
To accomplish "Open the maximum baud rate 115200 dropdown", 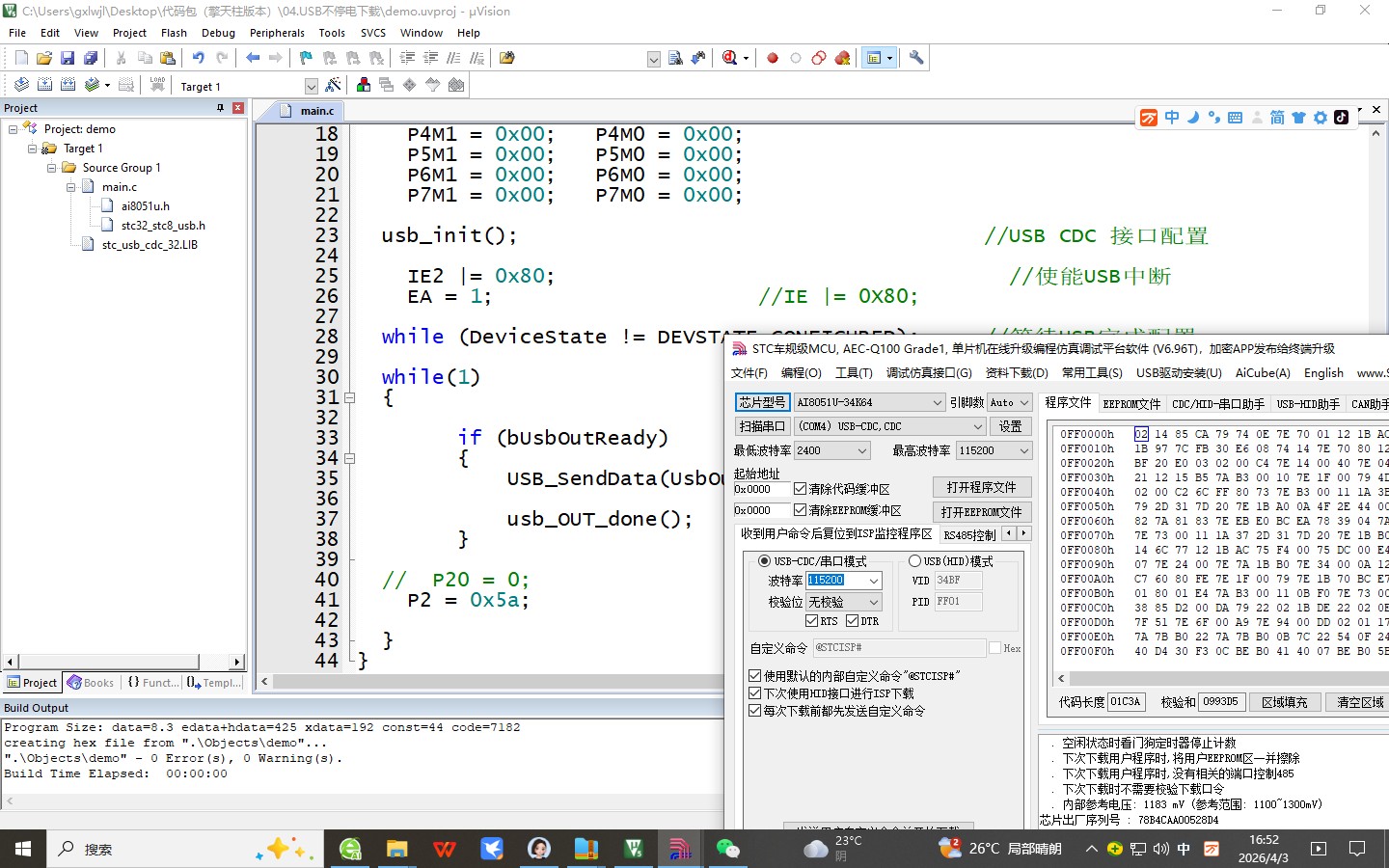I will coord(994,450).
